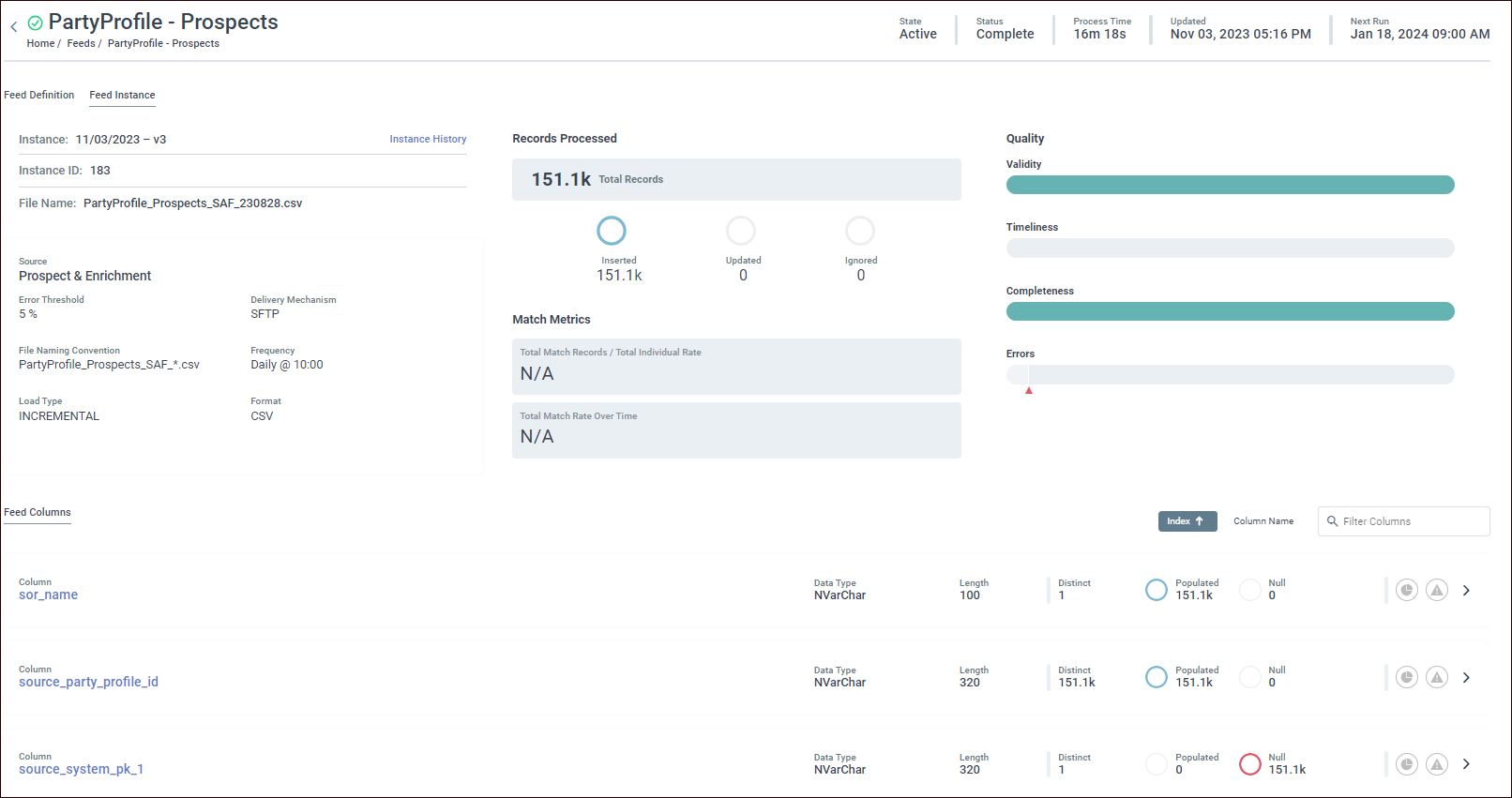Click the back arrow beside PartyProfile title
Image resolution: width=1512 pixels, height=798 pixels.
[14, 27]
